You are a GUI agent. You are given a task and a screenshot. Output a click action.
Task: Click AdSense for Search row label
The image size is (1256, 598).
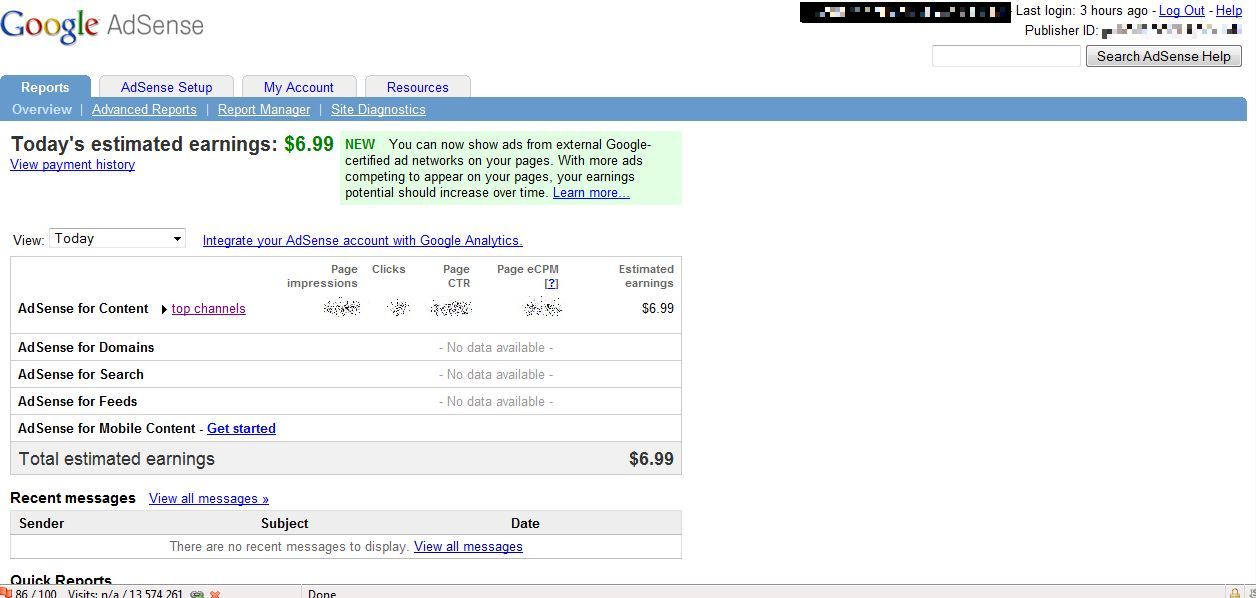(81, 374)
